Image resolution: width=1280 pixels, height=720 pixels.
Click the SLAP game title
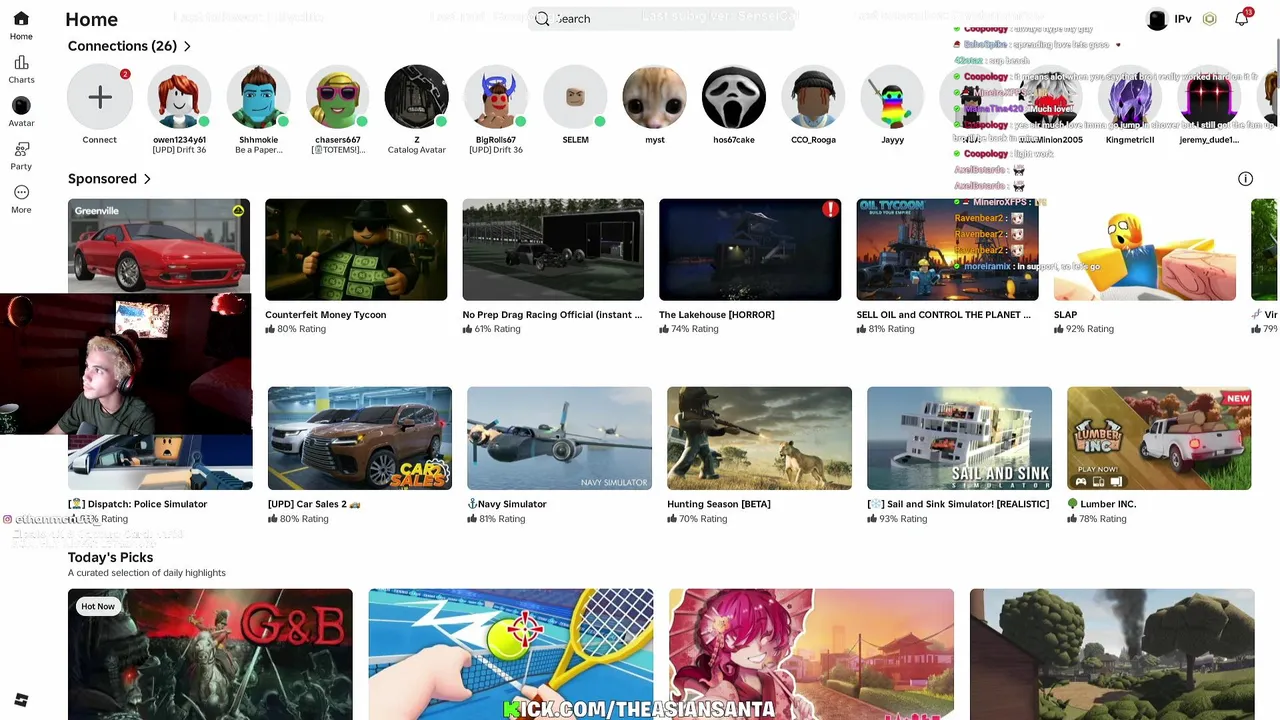[x=1065, y=315]
